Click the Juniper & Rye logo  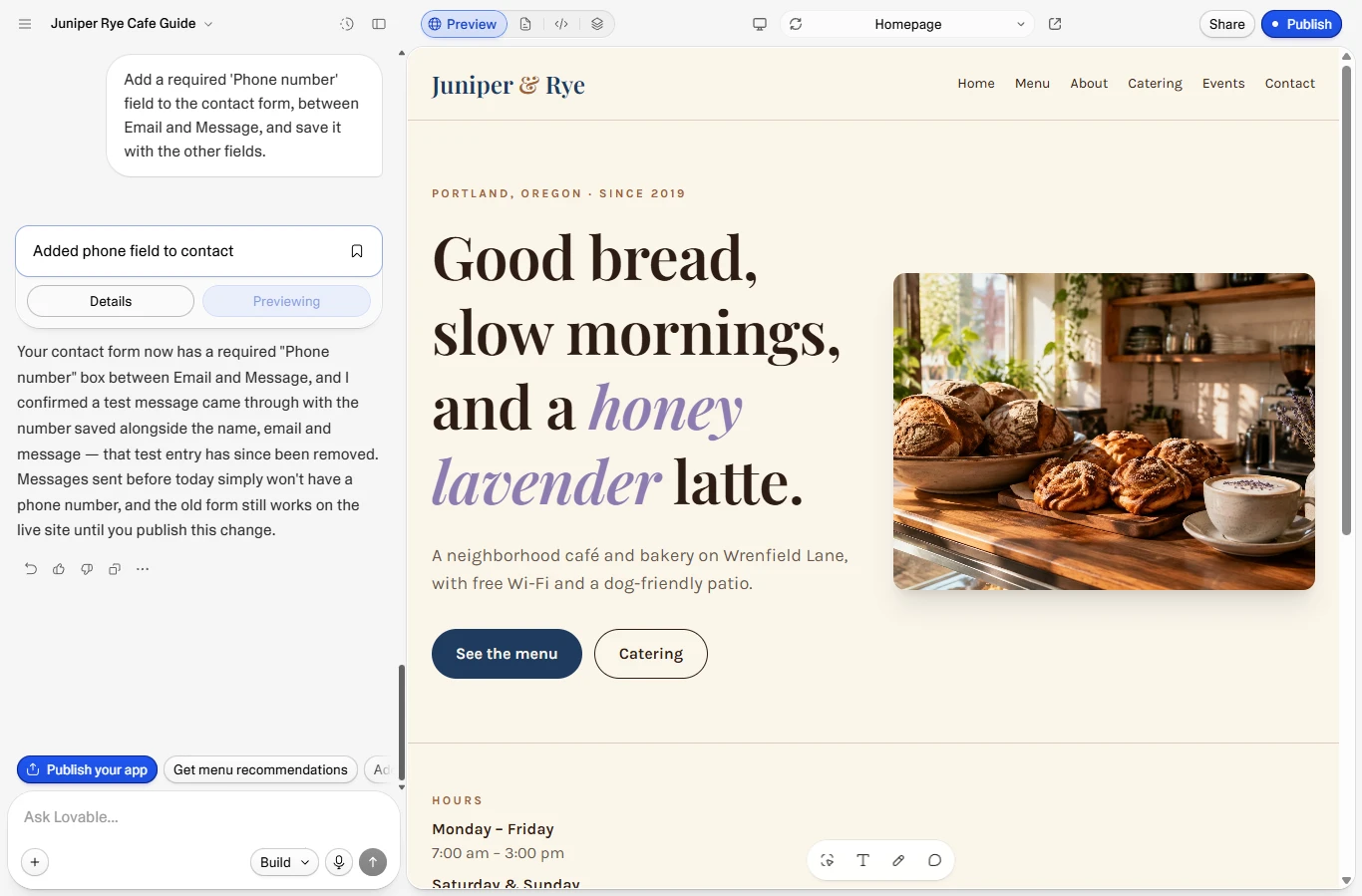[x=509, y=86]
